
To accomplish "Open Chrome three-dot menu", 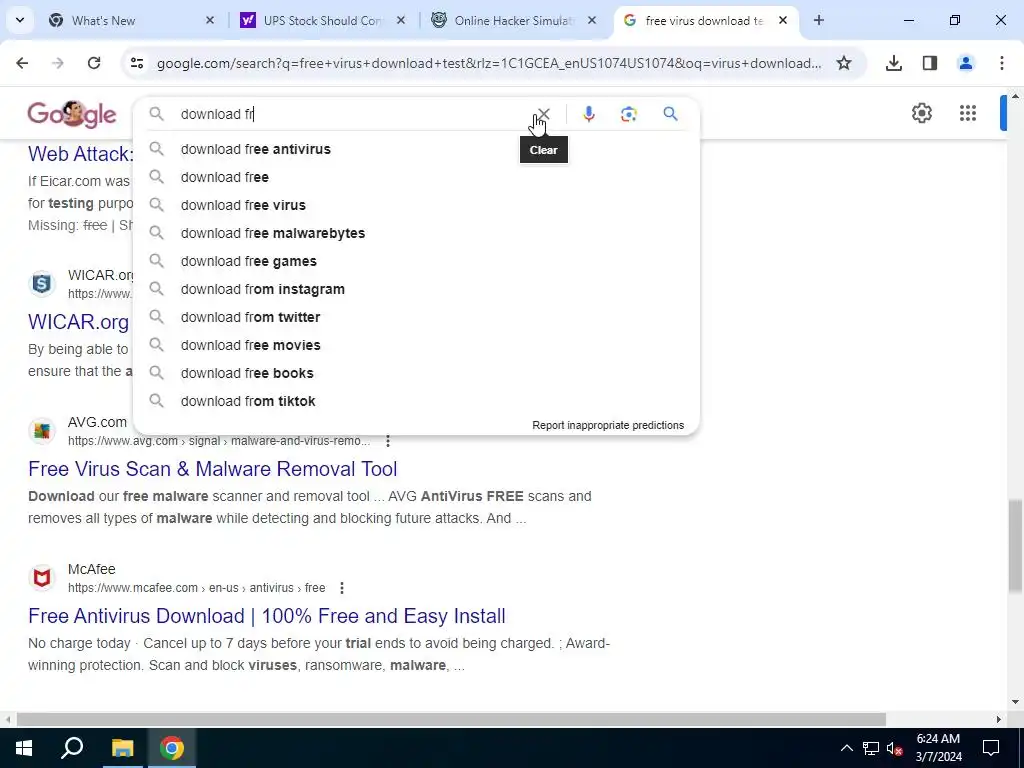I will coord(1001,63).
